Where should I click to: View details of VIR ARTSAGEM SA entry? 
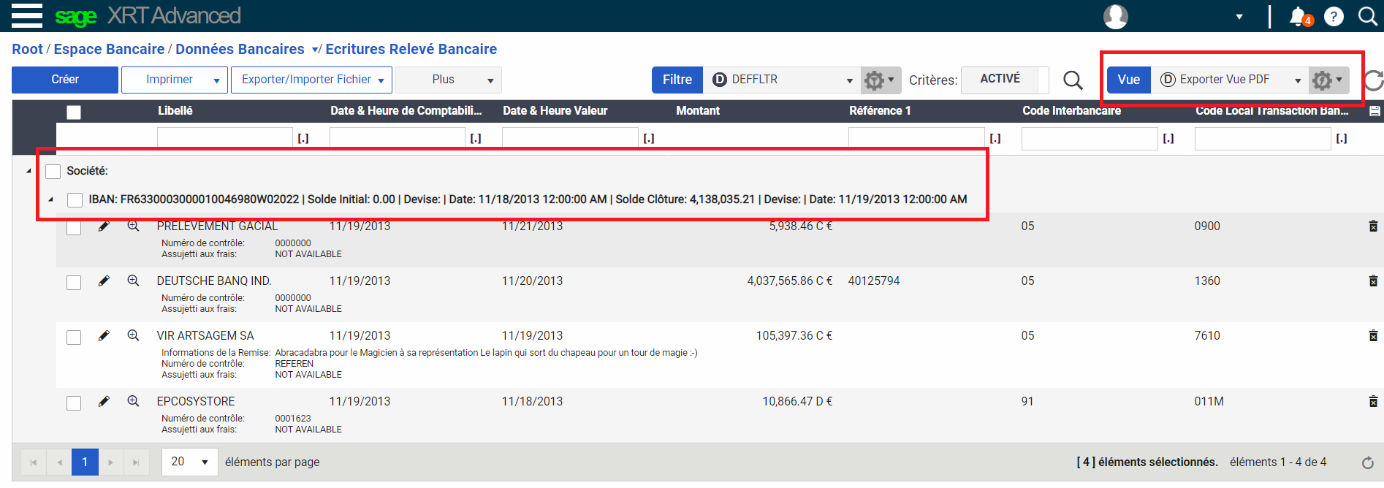point(133,336)
